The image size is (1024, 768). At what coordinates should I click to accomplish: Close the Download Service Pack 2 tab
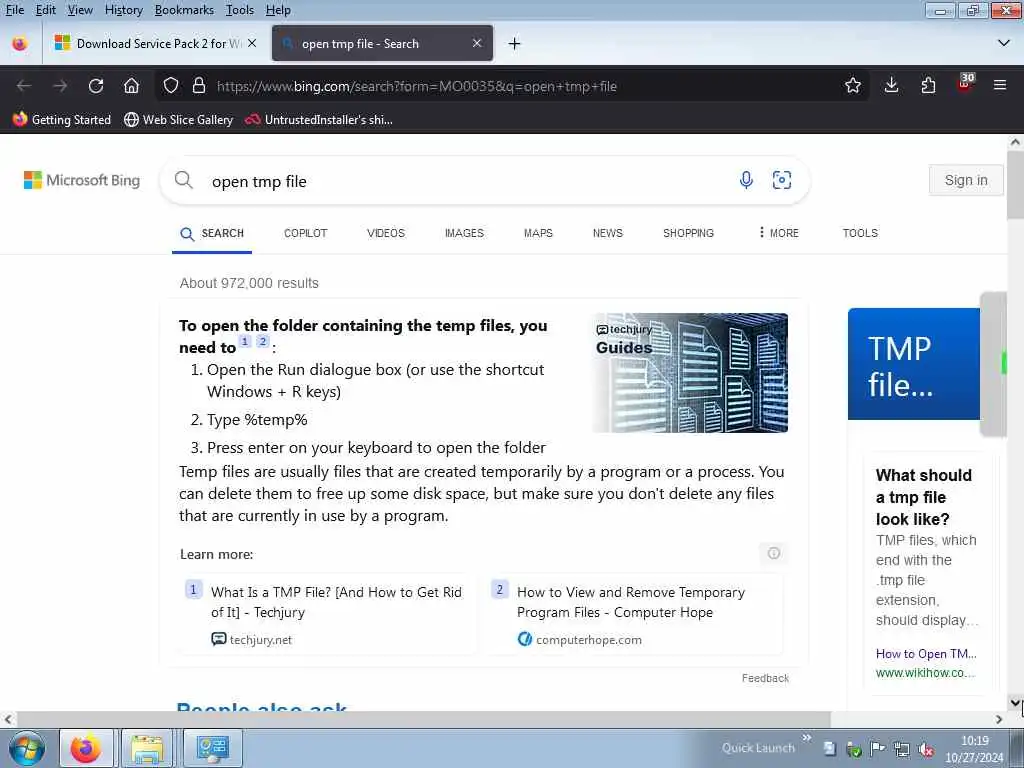[x=252, y=43]
